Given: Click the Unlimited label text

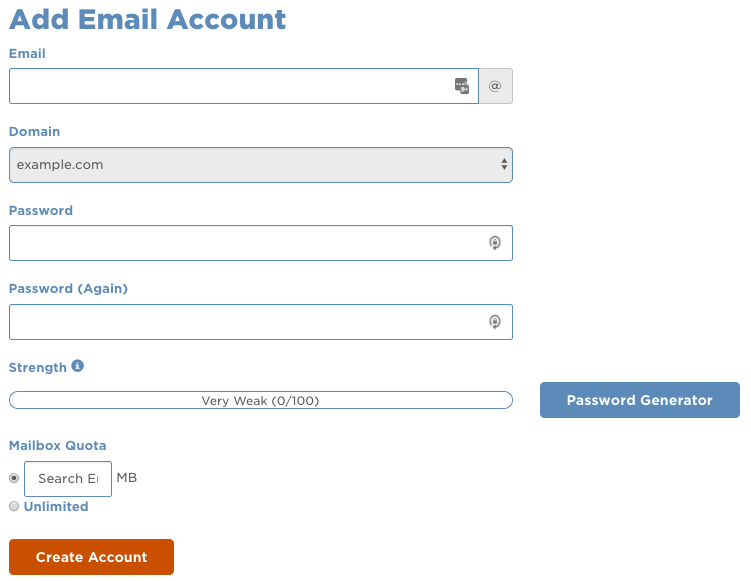Looking at the screenshot, I should [x=56, y=506].
